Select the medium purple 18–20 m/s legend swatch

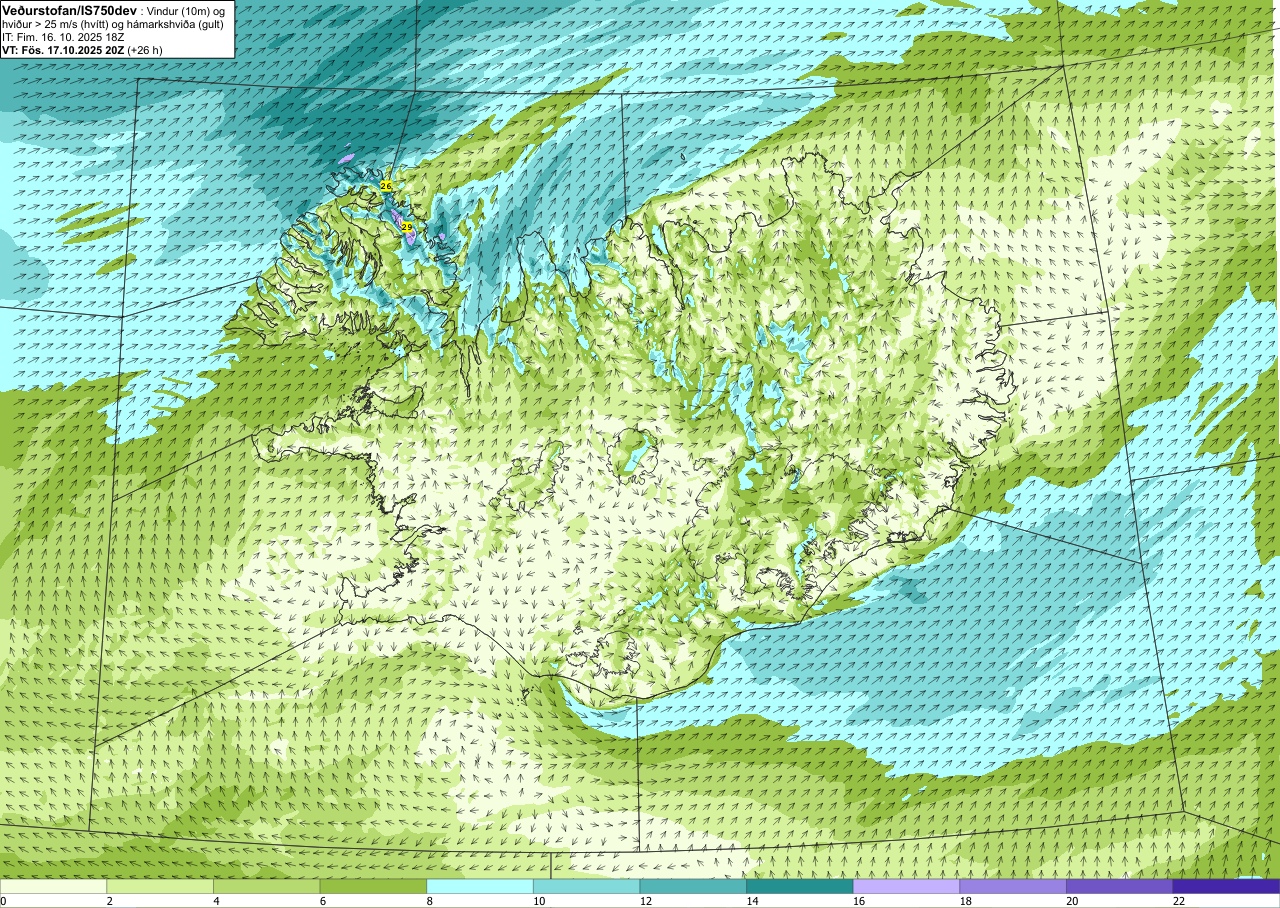pyautogui.click(x=1013, y=886)
